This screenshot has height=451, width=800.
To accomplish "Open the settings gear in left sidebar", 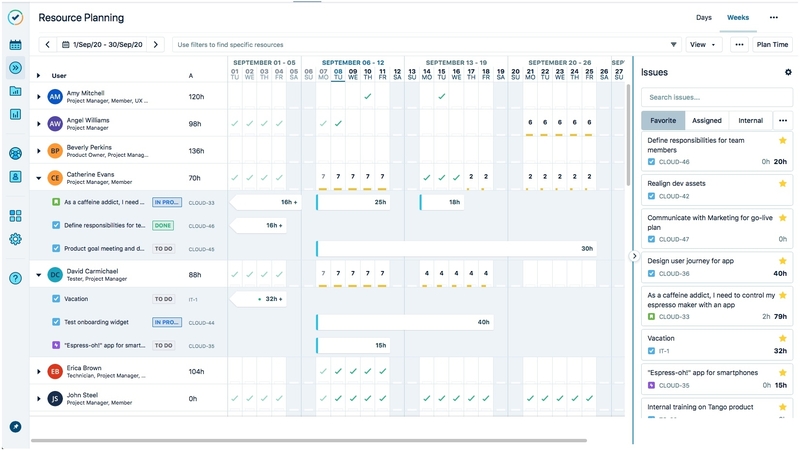I will pos(15,239).
